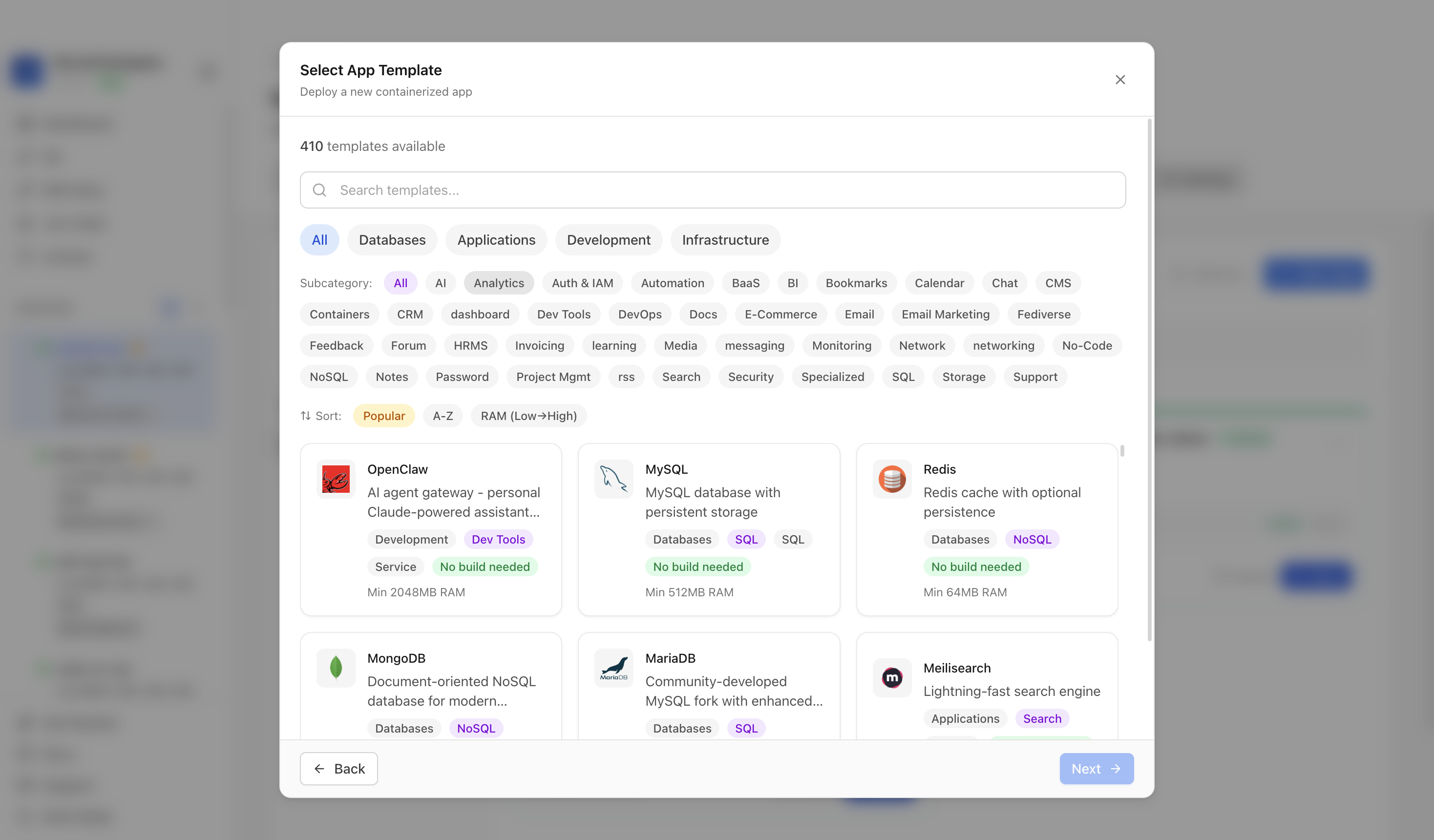Image resolution: width=1434 pixels, height=840 pixels.
Task: Filter by Docs subcategory
Action: point(703,314)
